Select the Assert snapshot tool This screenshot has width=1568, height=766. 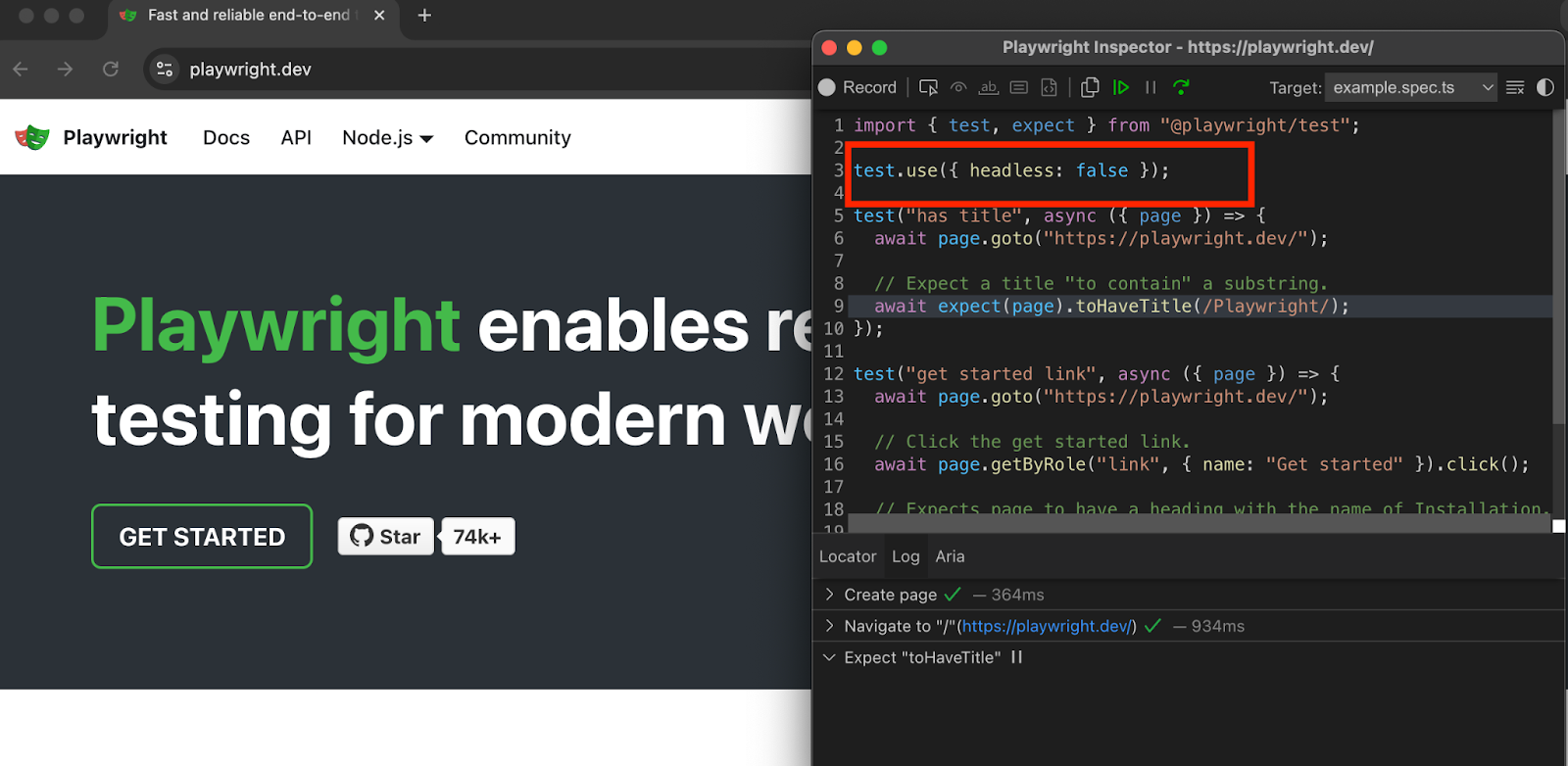point(1049,87)
